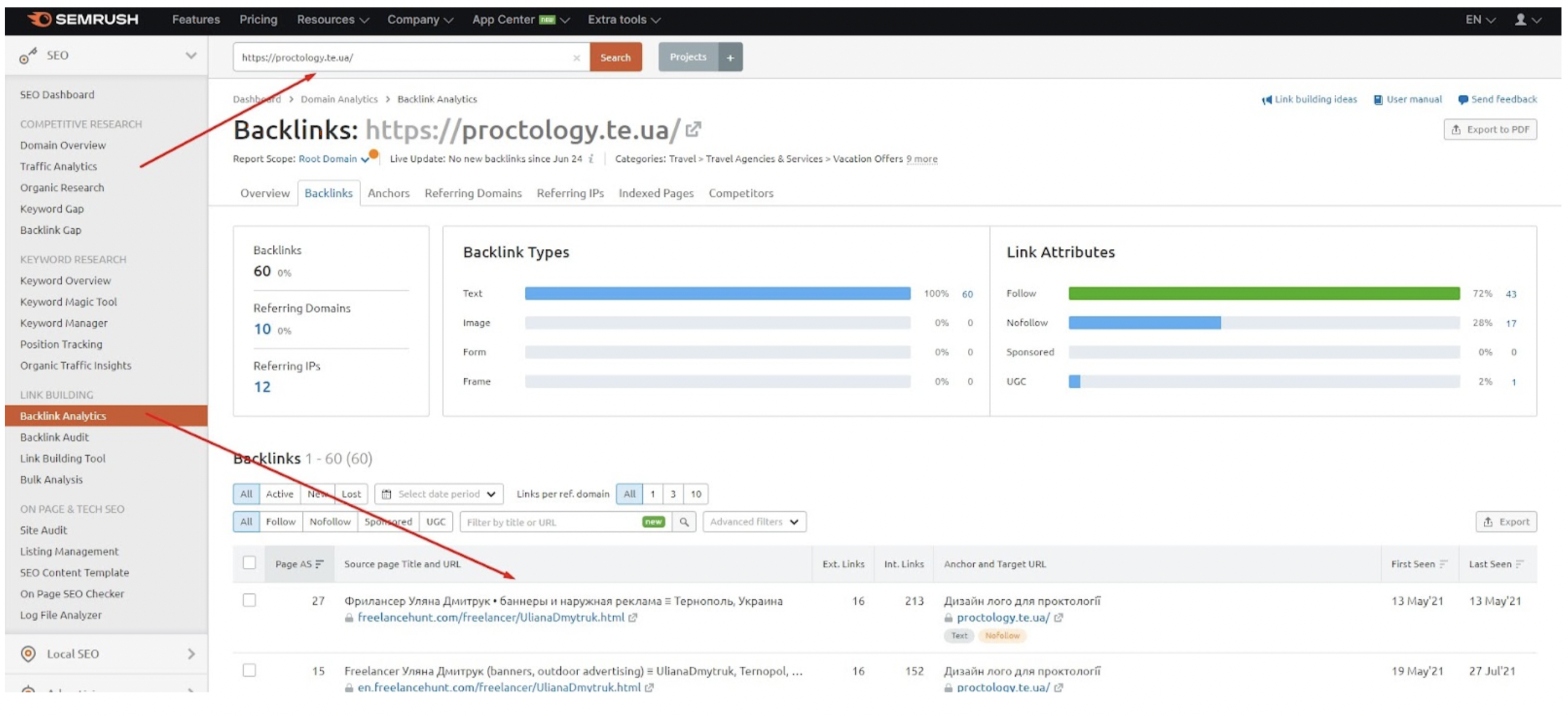1568x716 pixels.
Task: Click the Semrush logo
Action: pos(84,20)
